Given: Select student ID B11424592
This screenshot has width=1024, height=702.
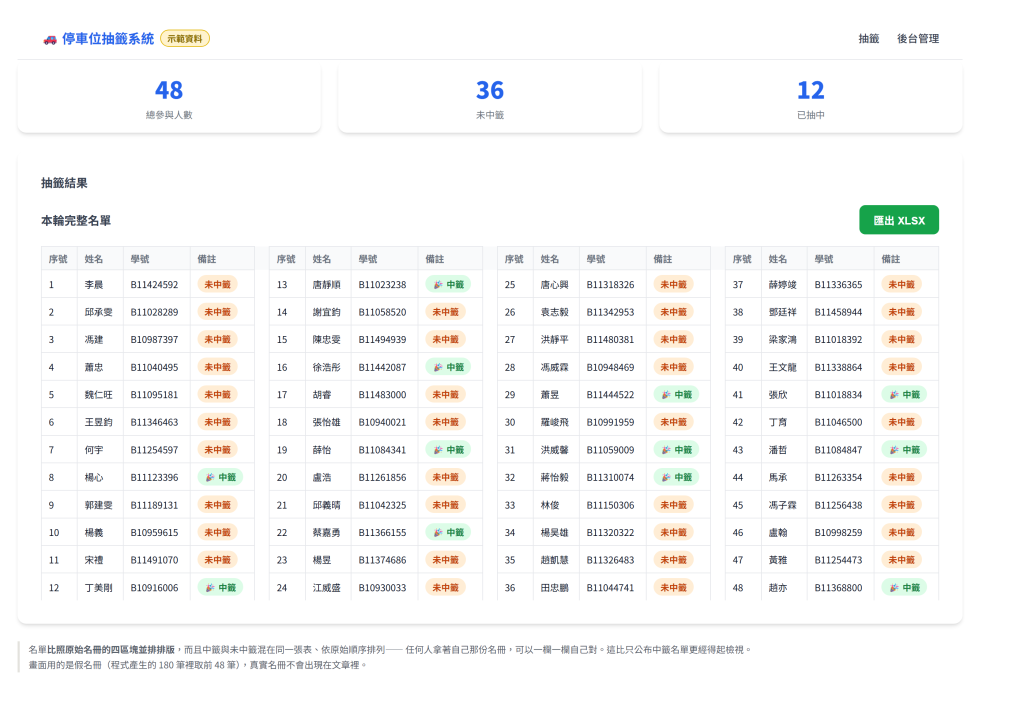Looking at the screenshot, I should (x=154, y=285).
